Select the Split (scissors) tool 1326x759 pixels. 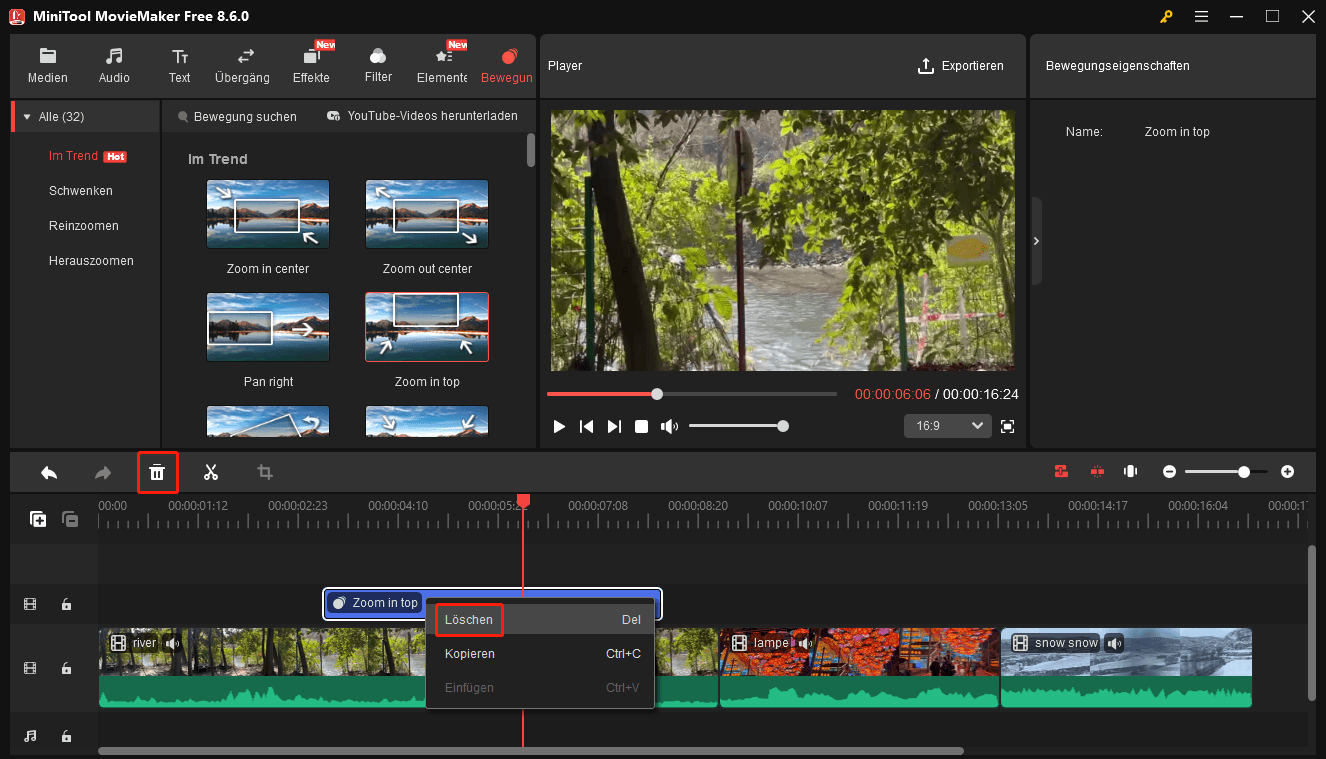(x=211, y=471)
